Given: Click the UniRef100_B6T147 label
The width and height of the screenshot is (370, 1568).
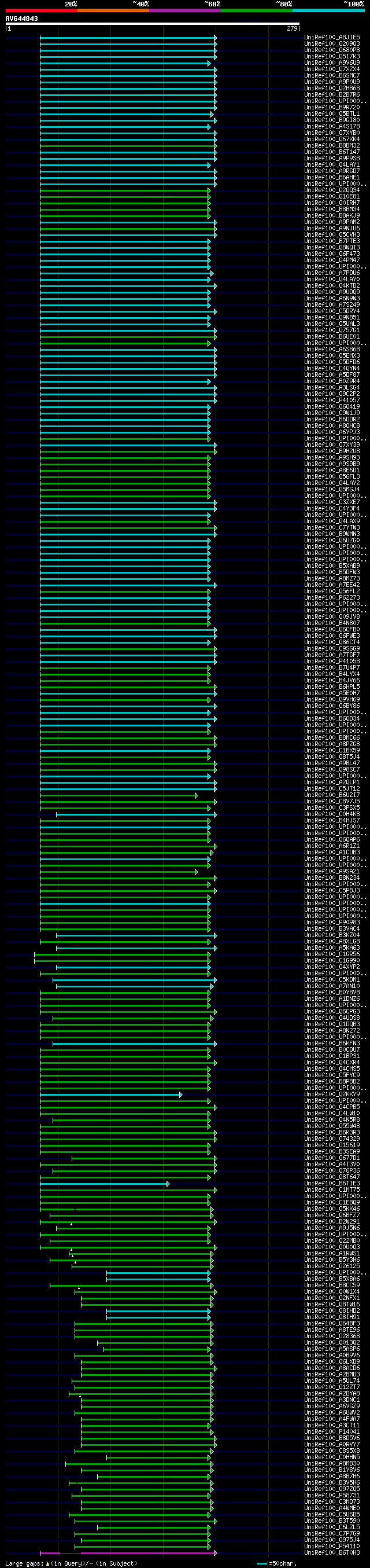Looking at the screenshot, I should [x=332, y=152].
